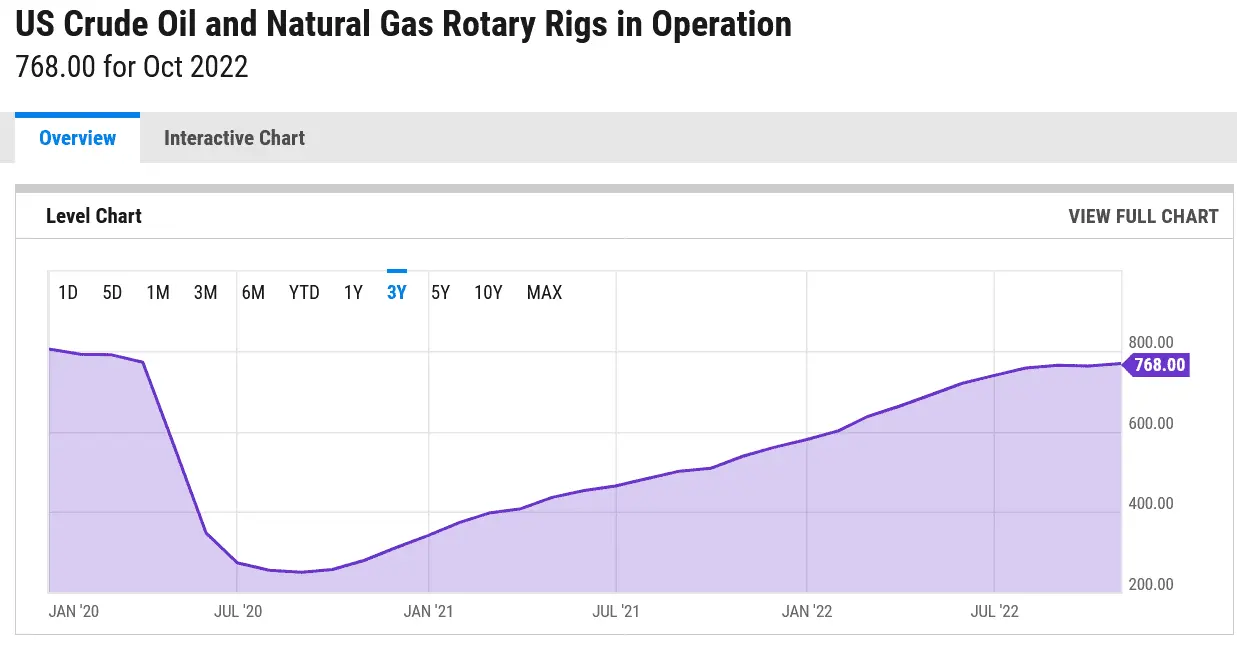This screenshot has height=660, width=1237.
Task: Click the VIEW FULL CHART link
Action: coord(1143,216)
